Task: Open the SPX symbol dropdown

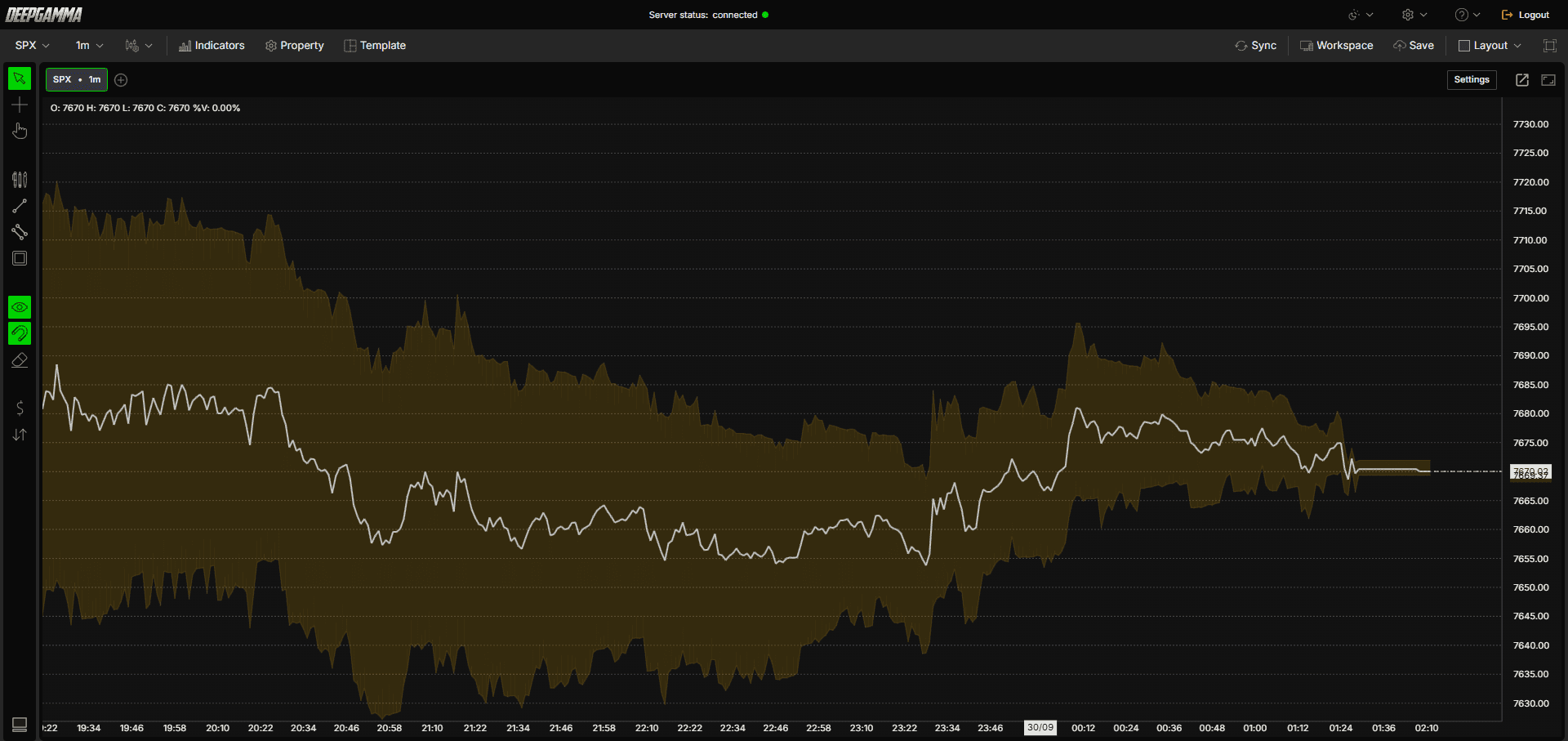Action: pos(33,46)
